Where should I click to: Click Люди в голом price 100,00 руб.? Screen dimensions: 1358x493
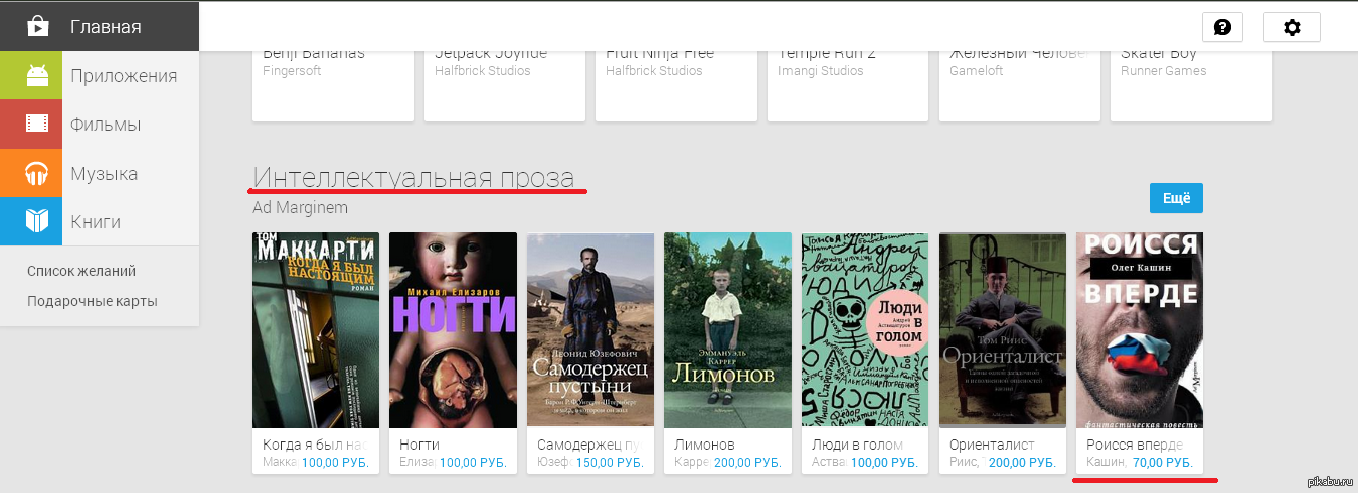[x=886, y=463]
